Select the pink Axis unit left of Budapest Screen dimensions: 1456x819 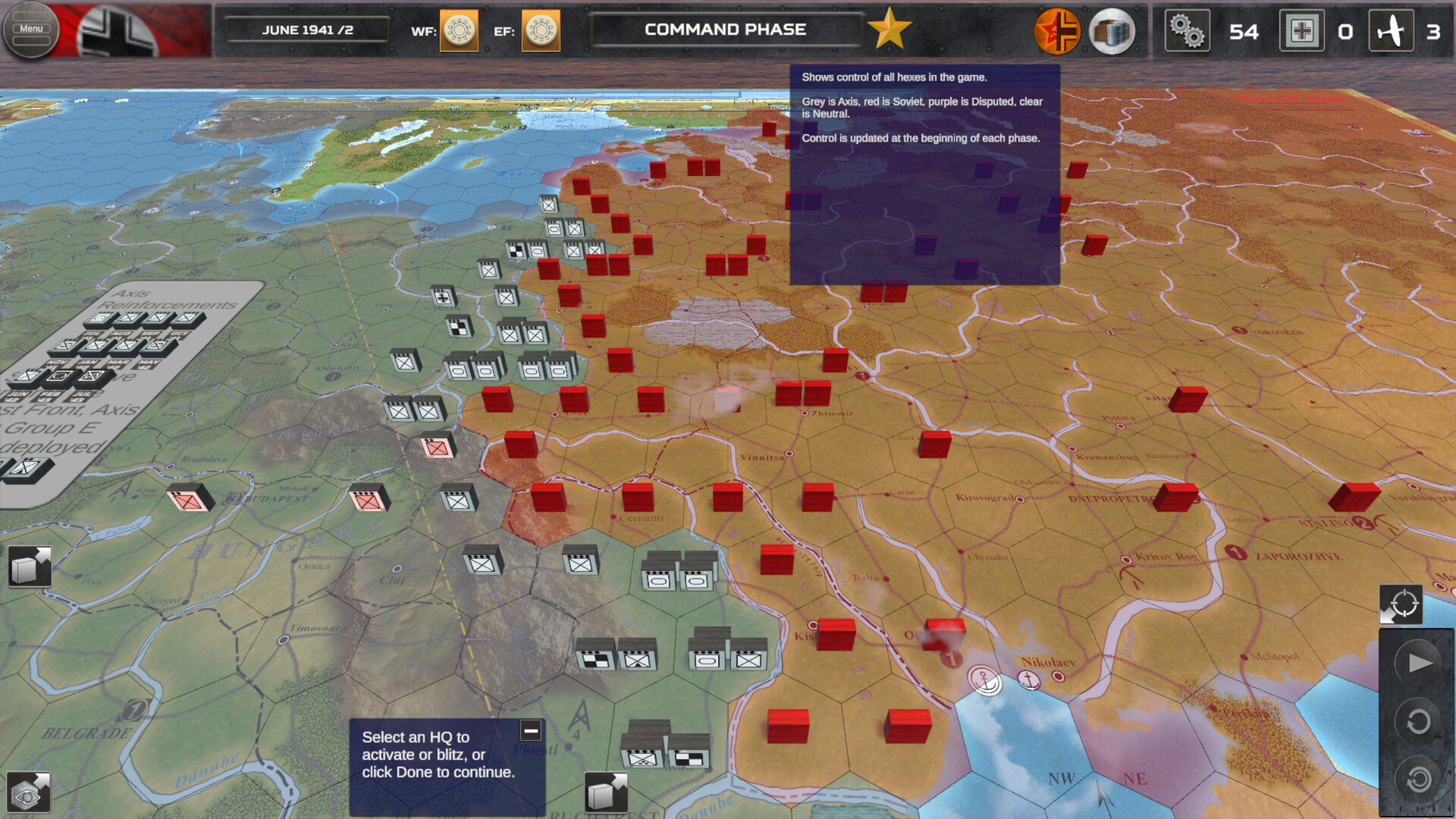coord(190,498)
